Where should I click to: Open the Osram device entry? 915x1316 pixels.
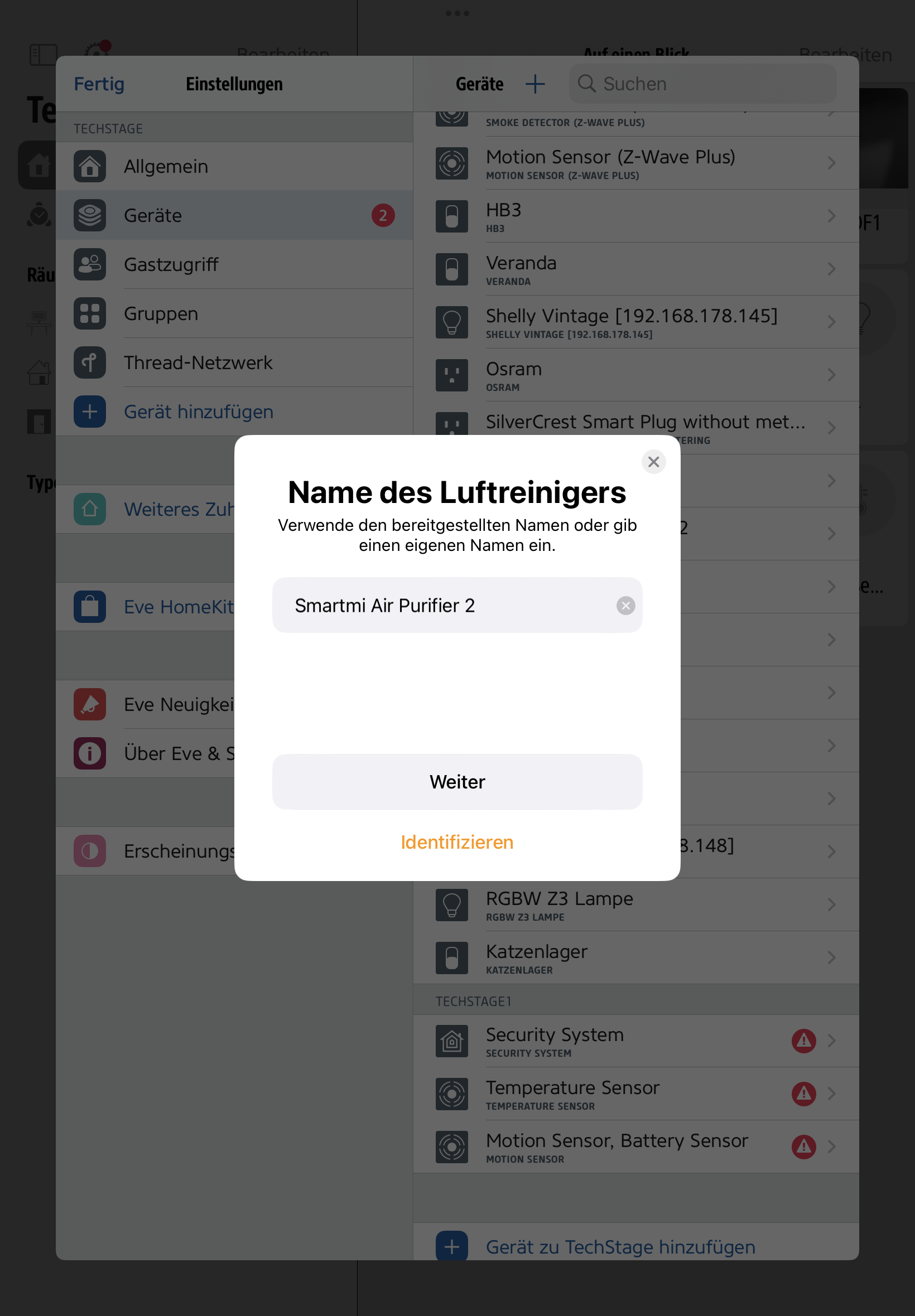tap(636, 375)
